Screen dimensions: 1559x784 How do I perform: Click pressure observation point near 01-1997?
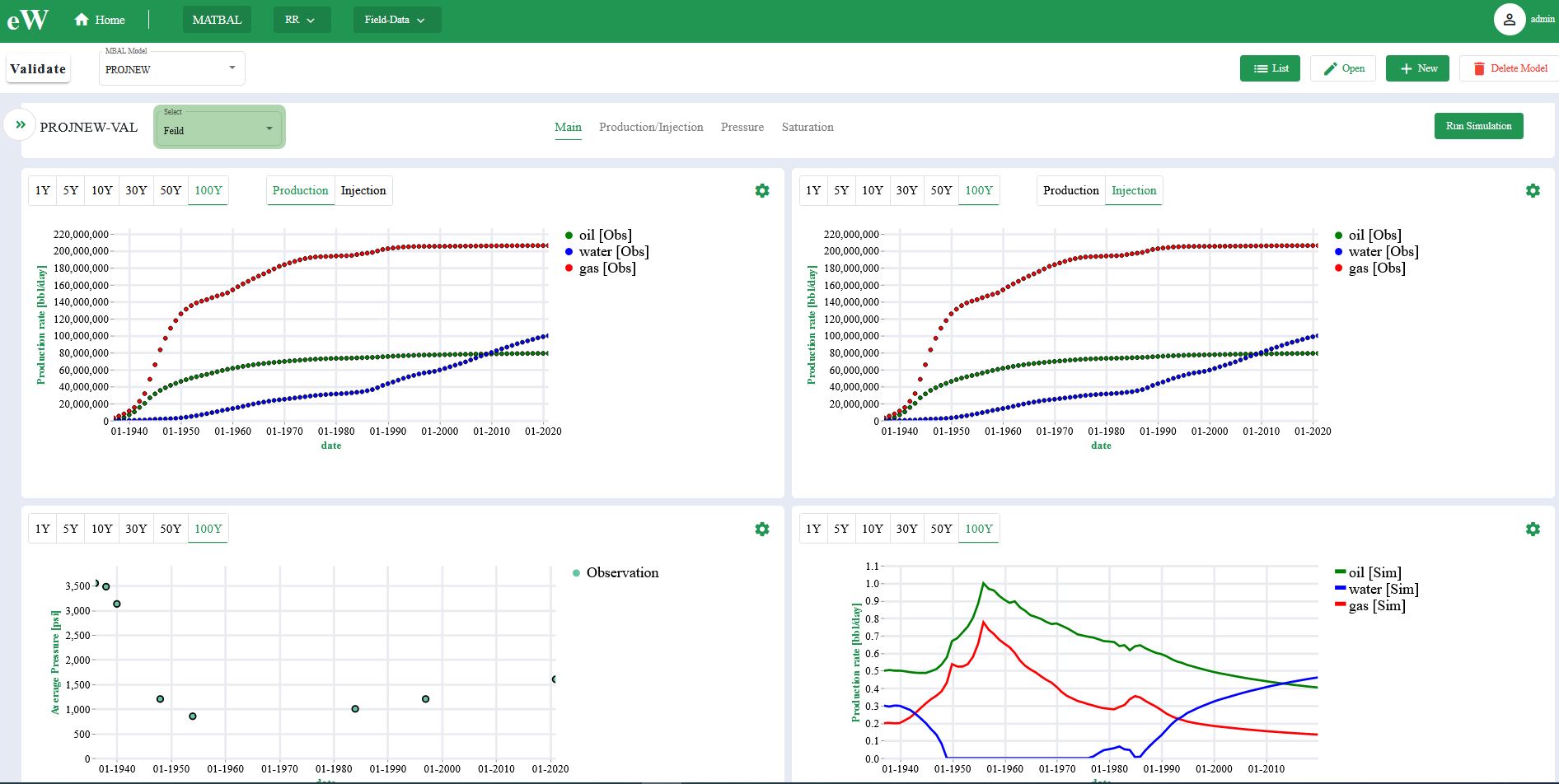click(x=426, y=699)
